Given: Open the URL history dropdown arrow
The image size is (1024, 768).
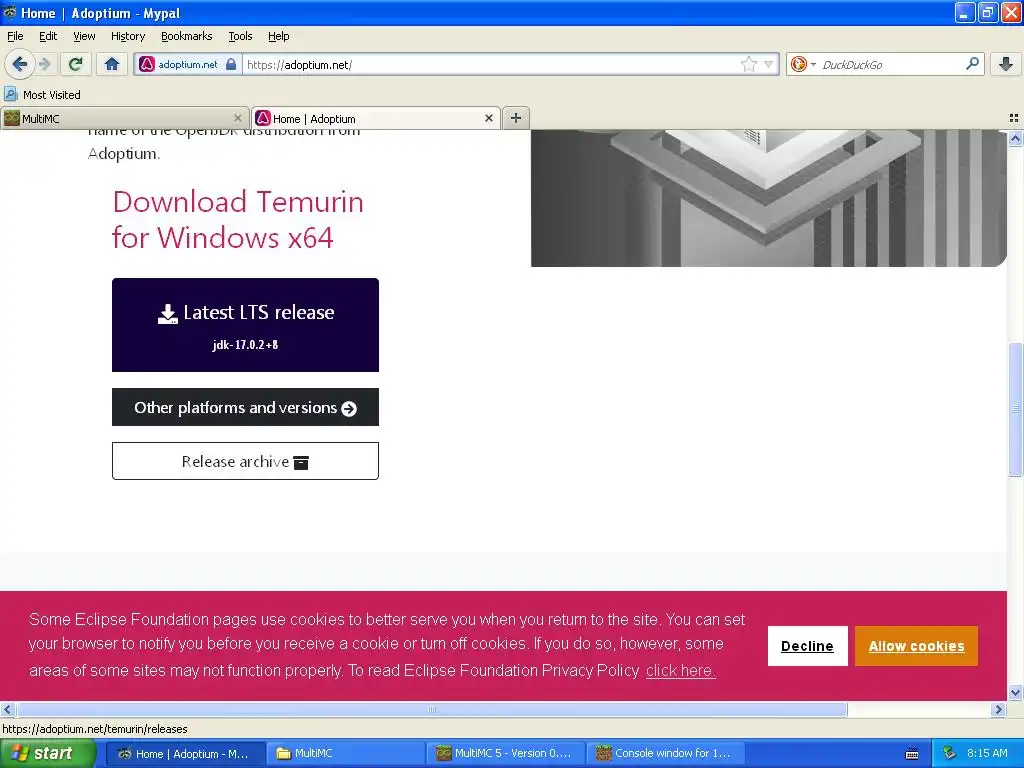Looking at the screenshot, I should [769, 64].
